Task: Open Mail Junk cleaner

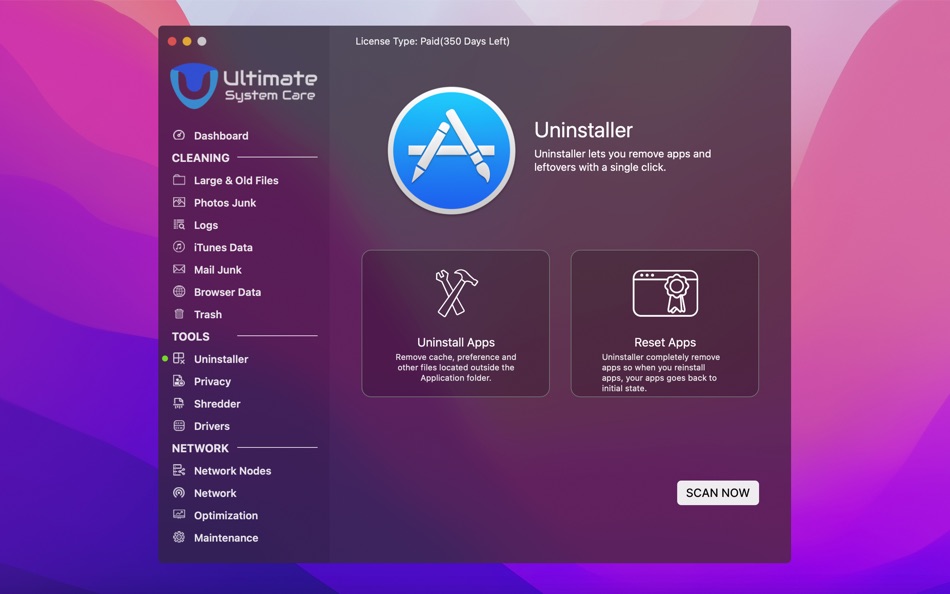Action: 218,270
